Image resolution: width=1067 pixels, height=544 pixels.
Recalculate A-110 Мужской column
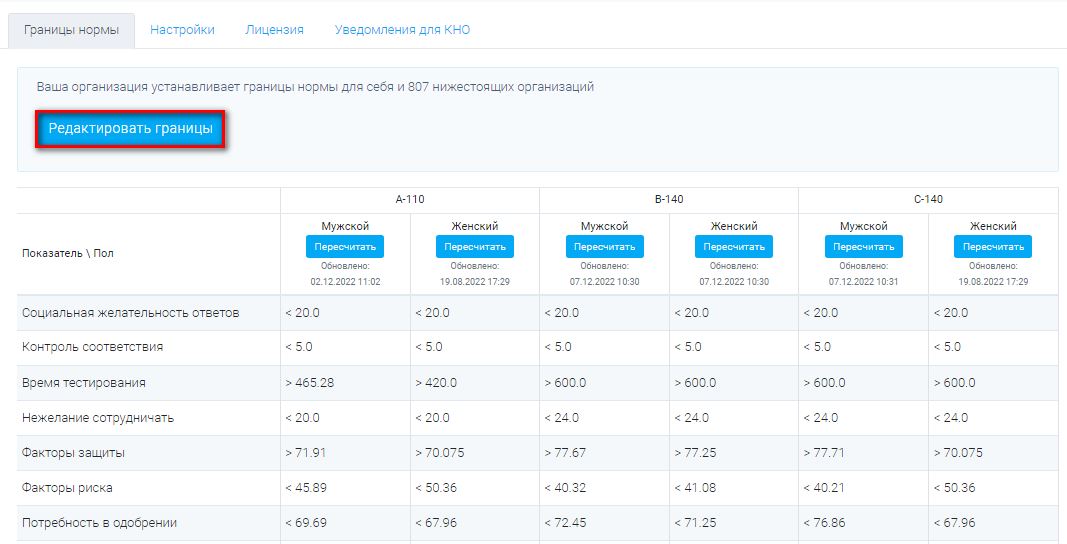pyautogui.click(x=345, y=246)
